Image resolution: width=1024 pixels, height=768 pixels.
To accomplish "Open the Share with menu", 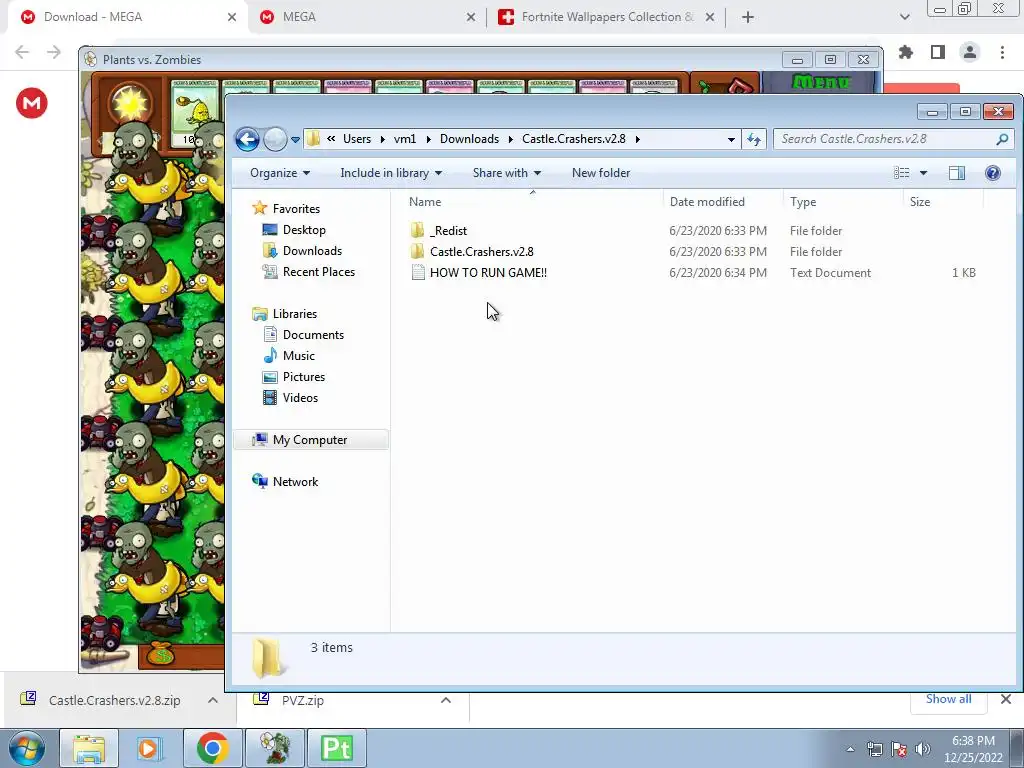I will (507, 173).
